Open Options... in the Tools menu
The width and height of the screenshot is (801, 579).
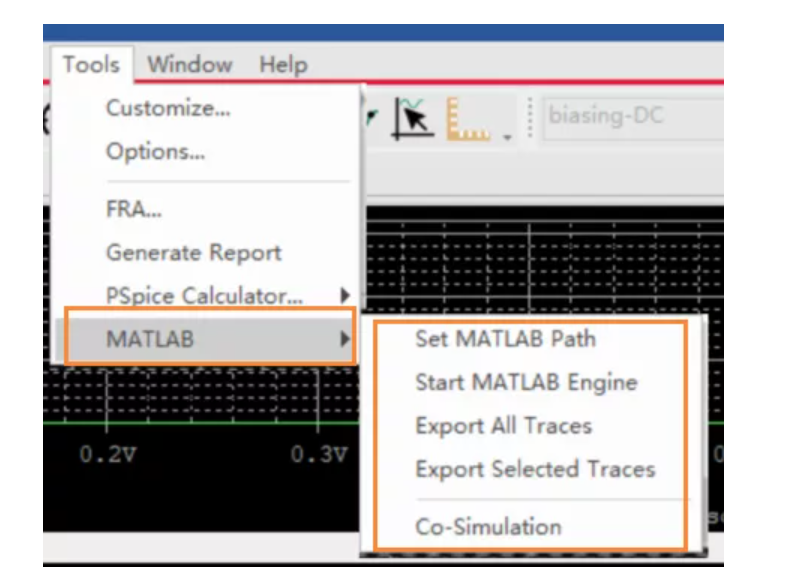point(155,151)
